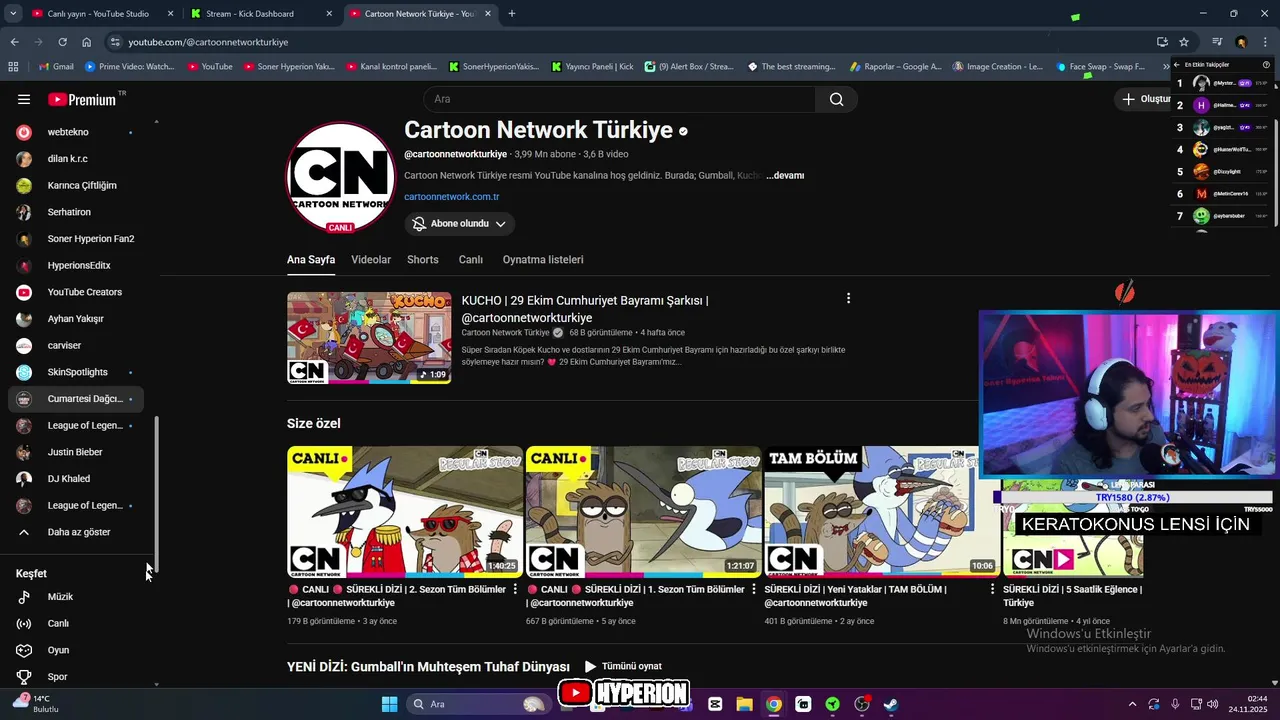The width and height of the screenshot is (1280, 720).
Task: Open the YouTube hamburger guide menu
Action: point(24,99)
